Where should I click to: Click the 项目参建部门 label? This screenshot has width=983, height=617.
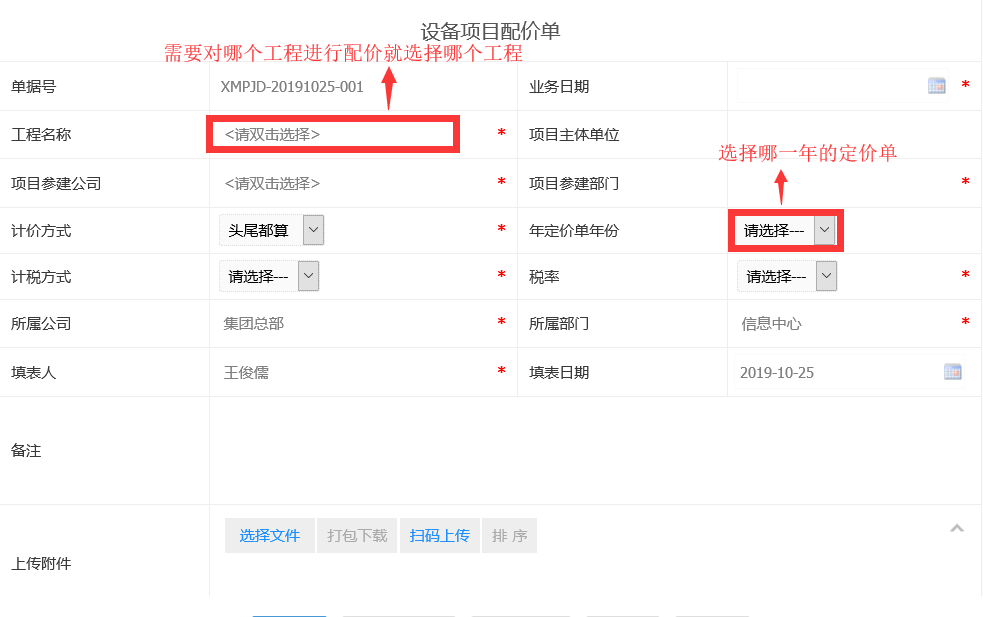click(574, 183)
